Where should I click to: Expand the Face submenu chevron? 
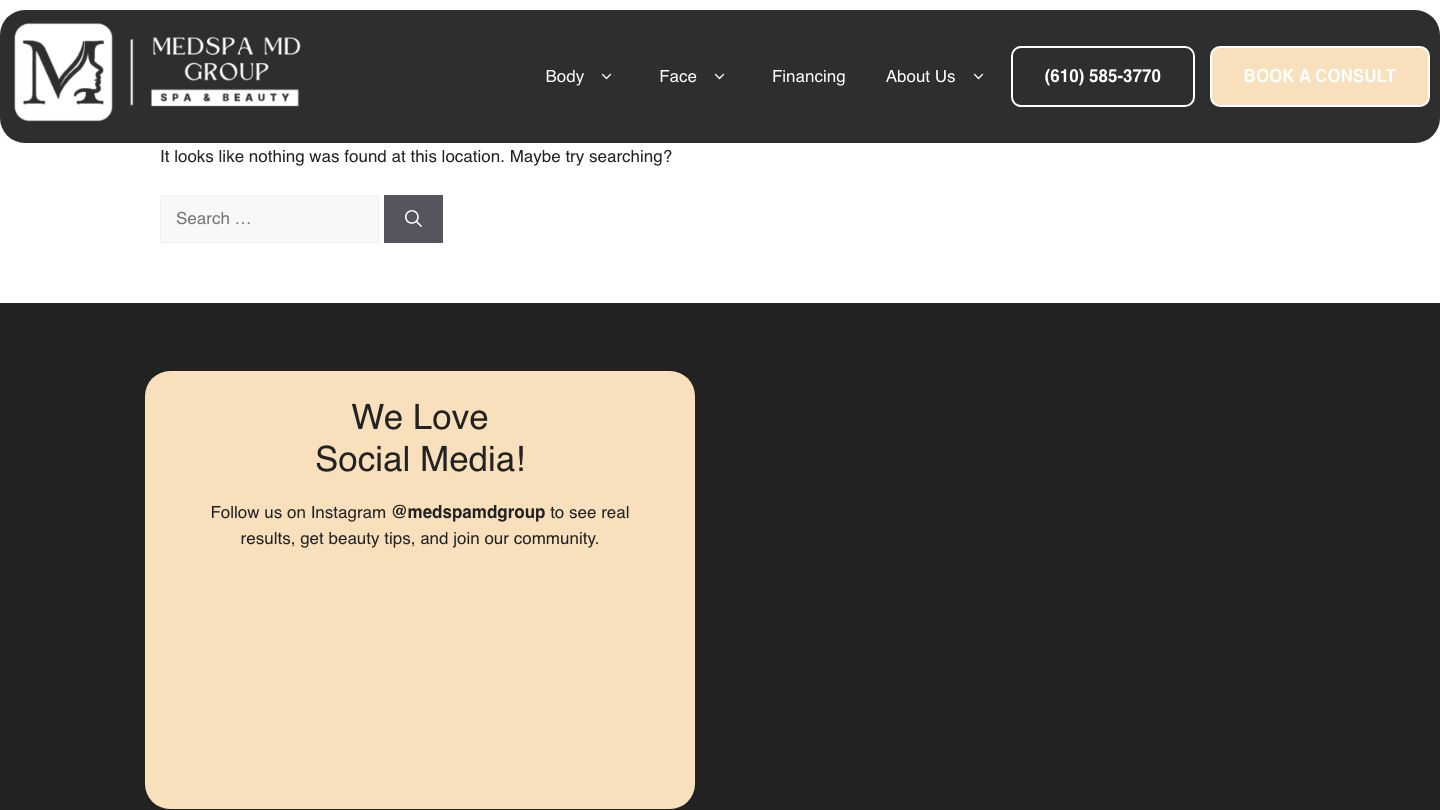pos(719,77)
